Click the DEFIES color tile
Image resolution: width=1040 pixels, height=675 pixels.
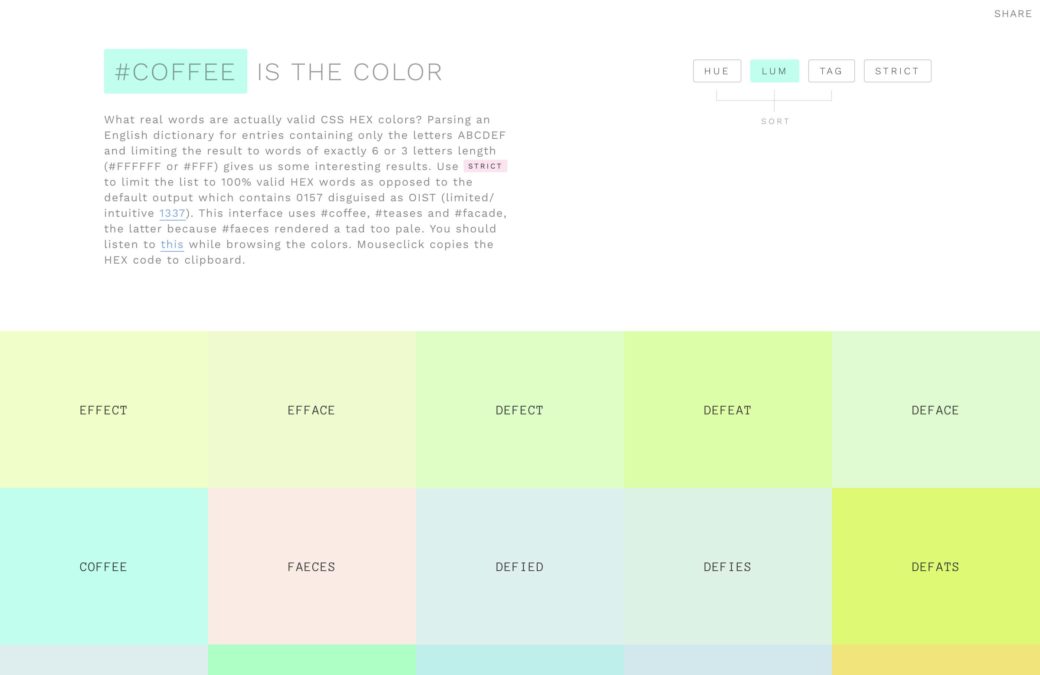click(728, 566)
